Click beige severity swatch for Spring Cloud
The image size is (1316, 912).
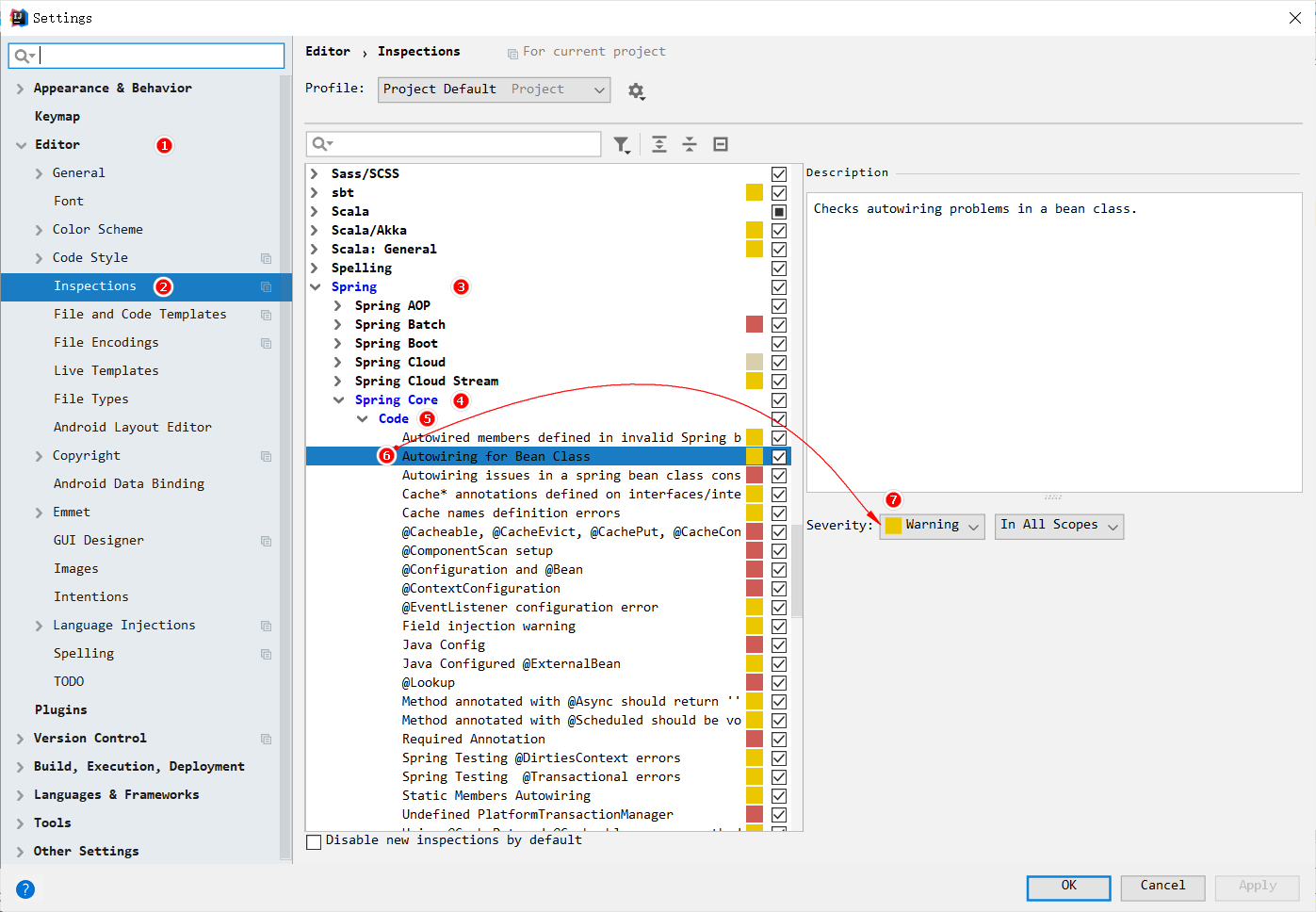tap(755, 363)
